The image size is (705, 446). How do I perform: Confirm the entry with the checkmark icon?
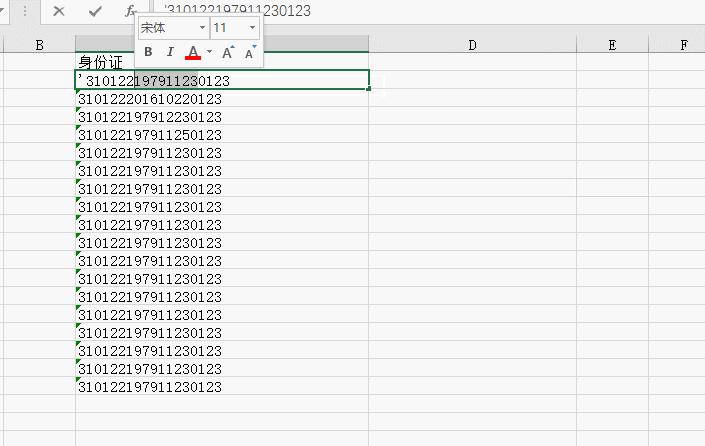tap(95, 11)
